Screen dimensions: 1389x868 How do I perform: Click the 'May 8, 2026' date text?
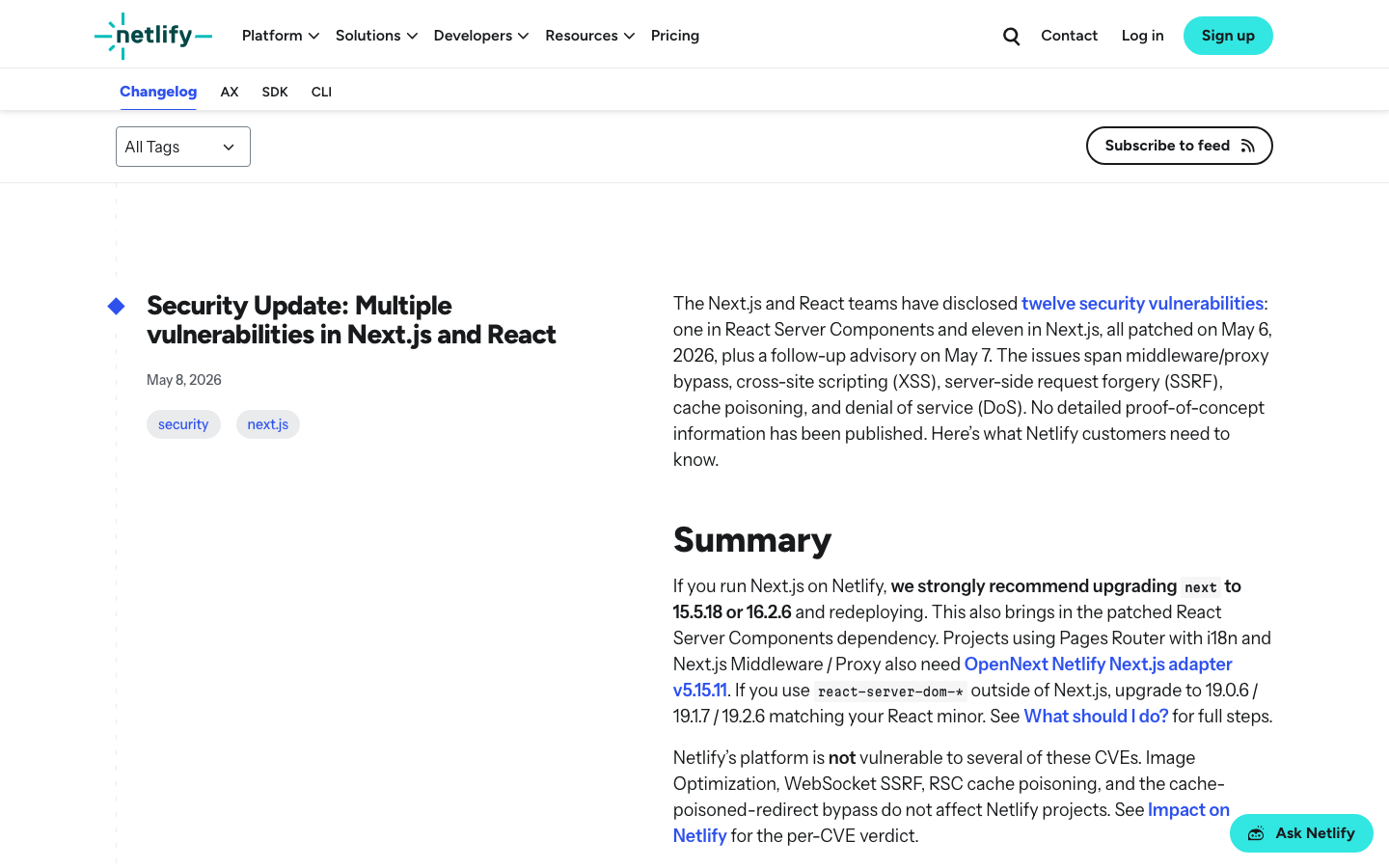184,380
